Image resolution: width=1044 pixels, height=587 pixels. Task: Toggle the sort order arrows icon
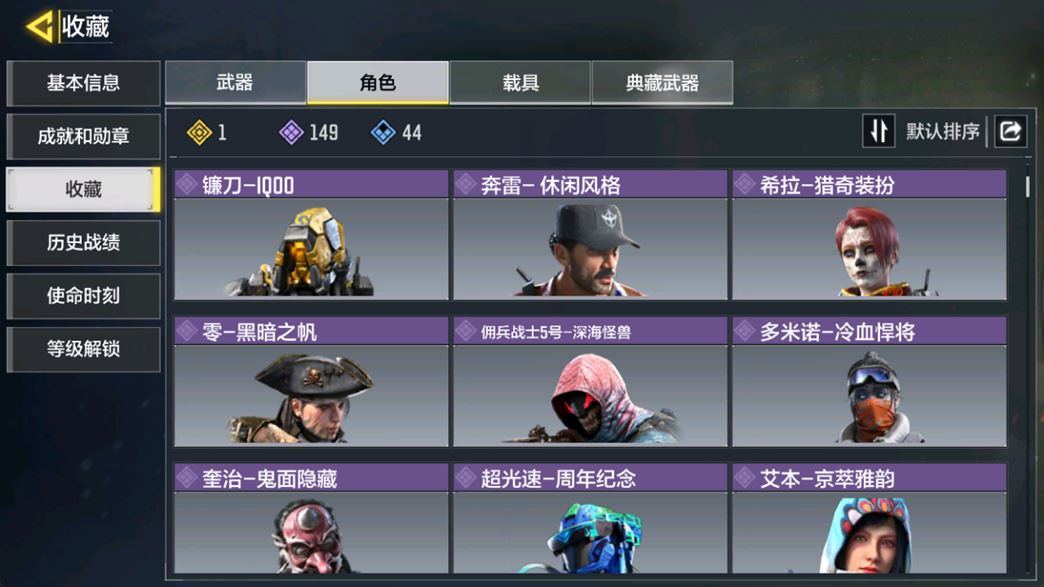[878, 131]
